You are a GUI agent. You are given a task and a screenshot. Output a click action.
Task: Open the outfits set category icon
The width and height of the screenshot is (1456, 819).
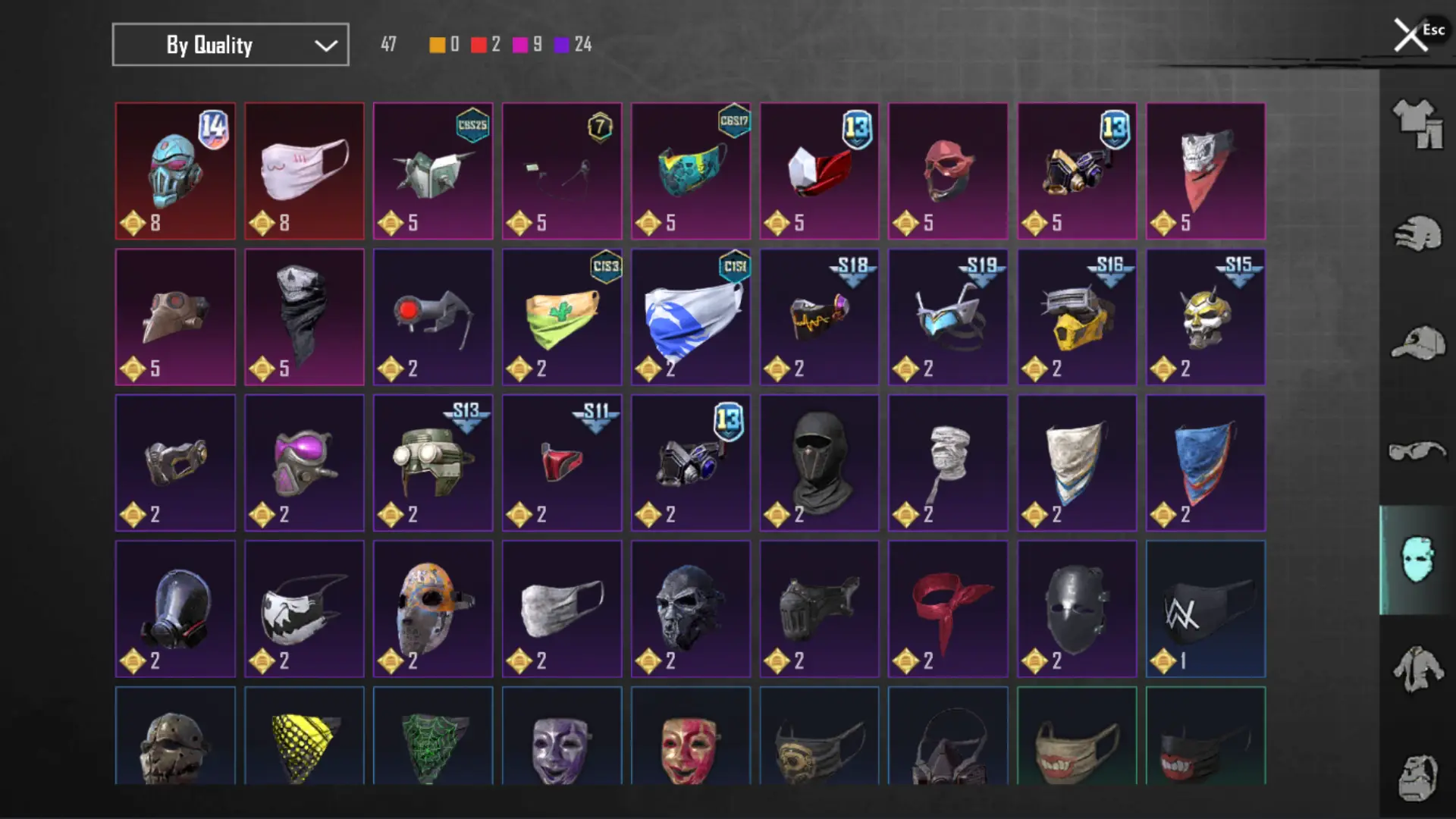1417,124
